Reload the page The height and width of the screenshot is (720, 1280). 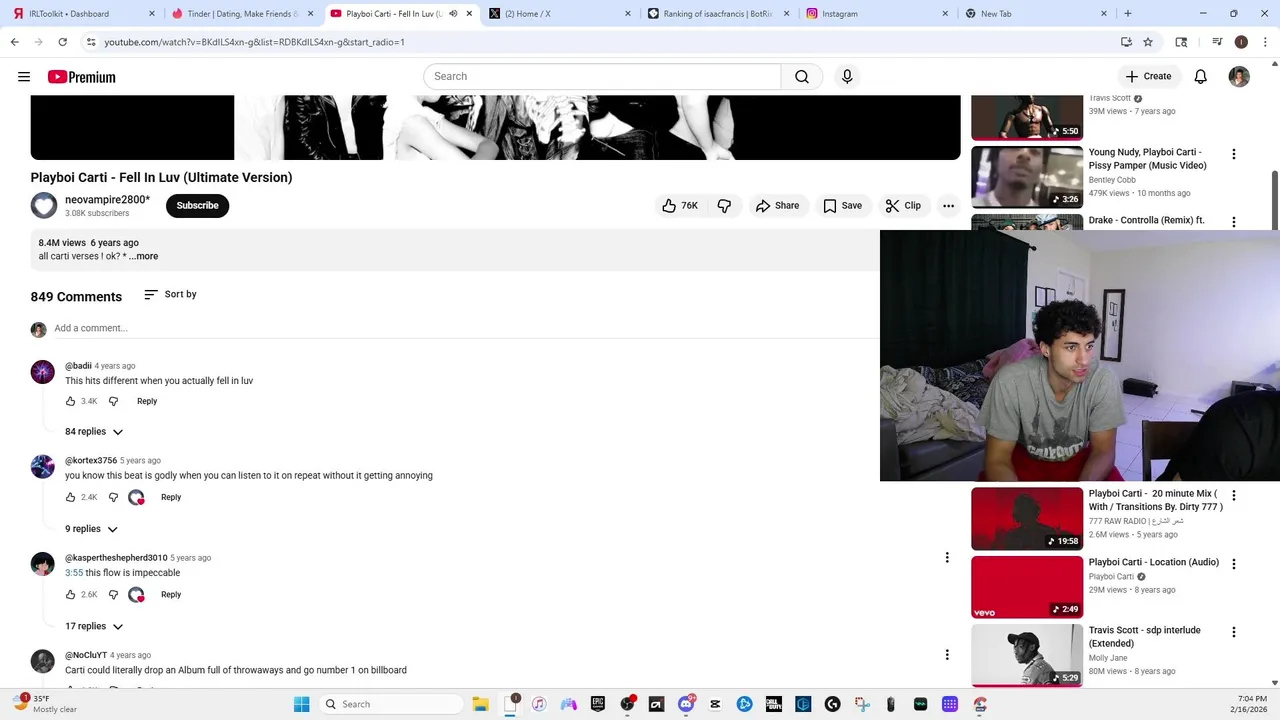point(62,42)
